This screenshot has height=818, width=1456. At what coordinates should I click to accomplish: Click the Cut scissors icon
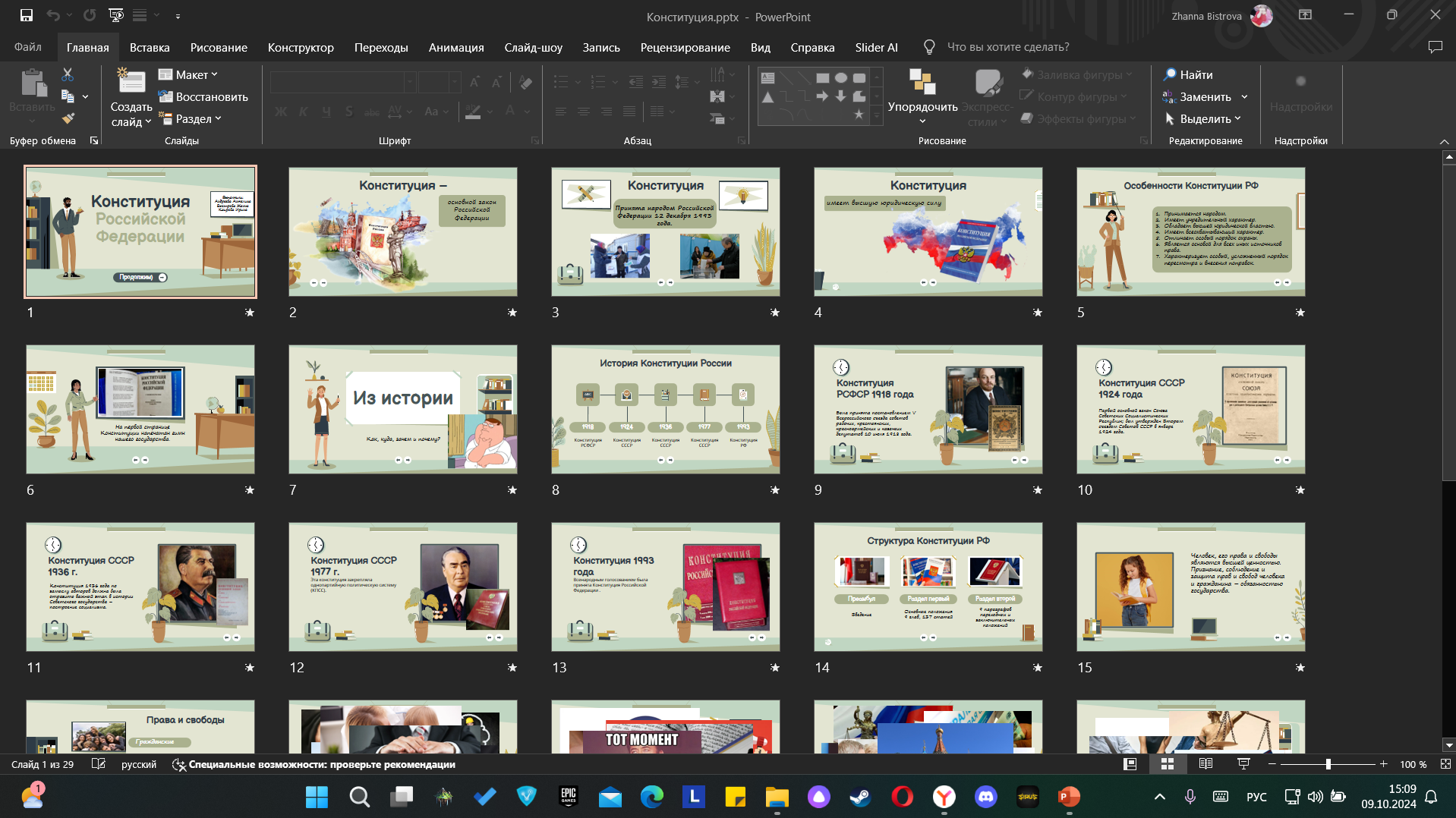tap(68, 74)
